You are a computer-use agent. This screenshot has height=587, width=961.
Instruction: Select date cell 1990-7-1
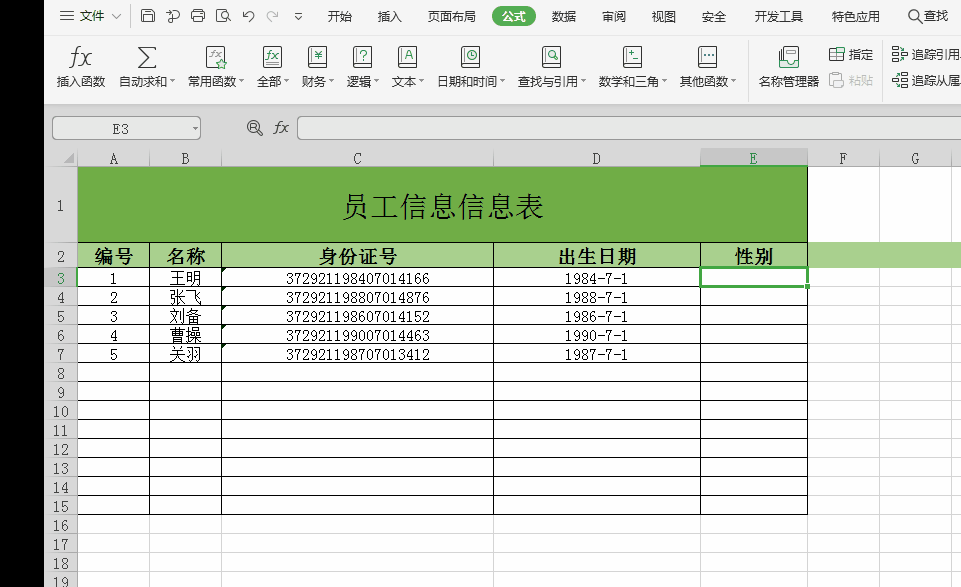click(x=596, y=335)
